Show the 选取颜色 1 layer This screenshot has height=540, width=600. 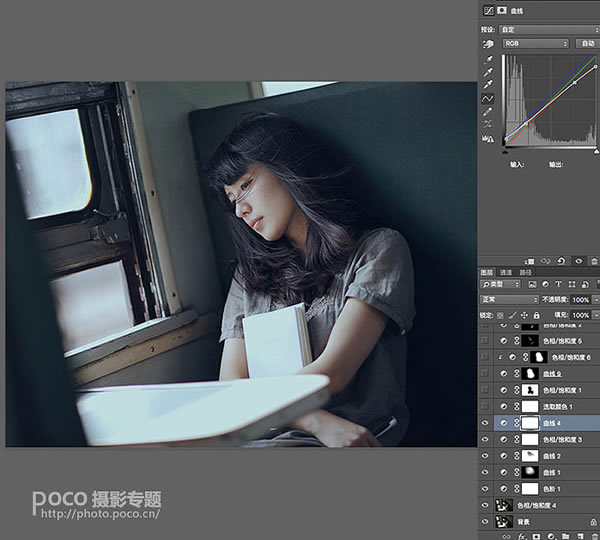click(485, 406)
